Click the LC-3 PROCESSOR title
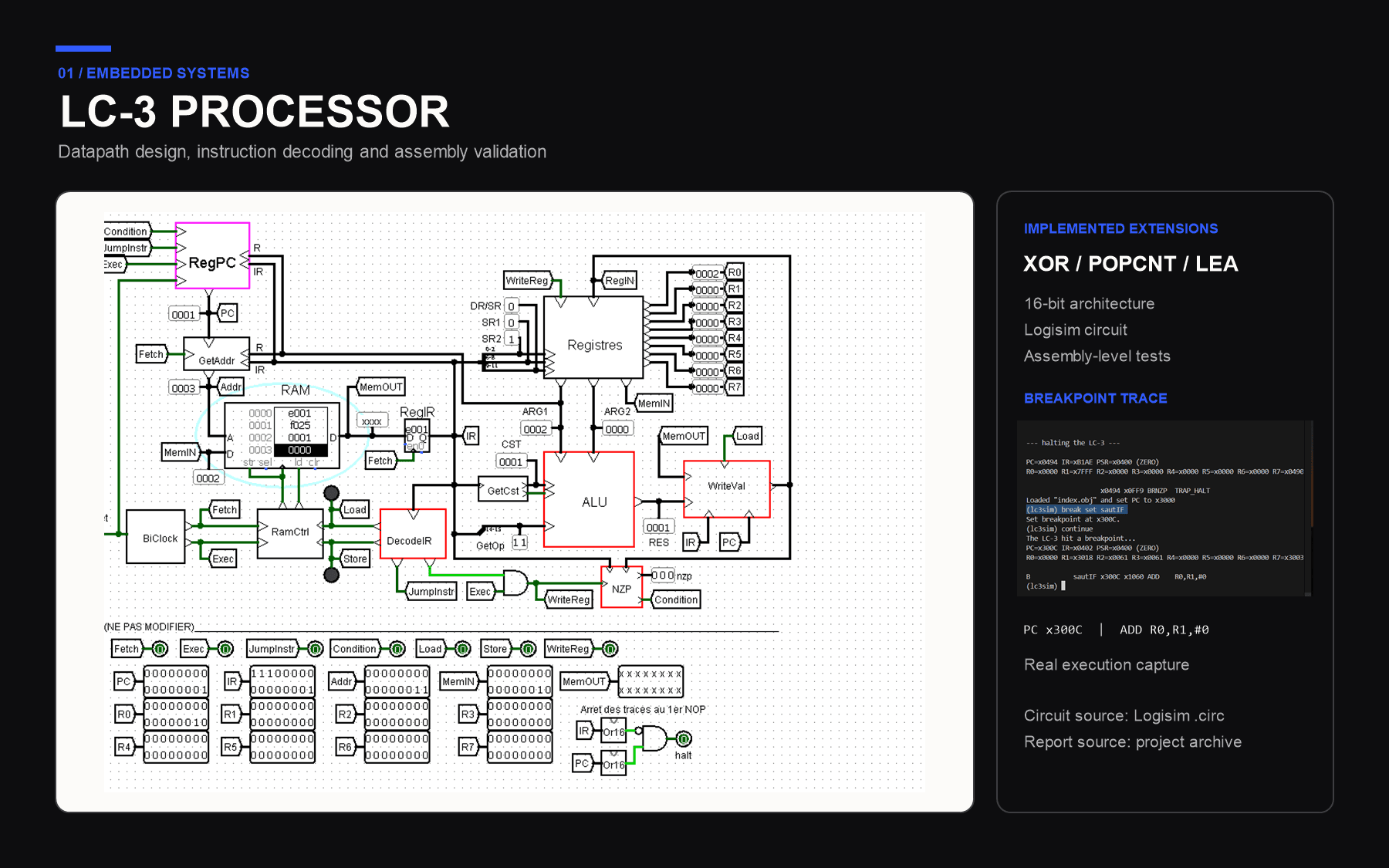 point(255,111)
